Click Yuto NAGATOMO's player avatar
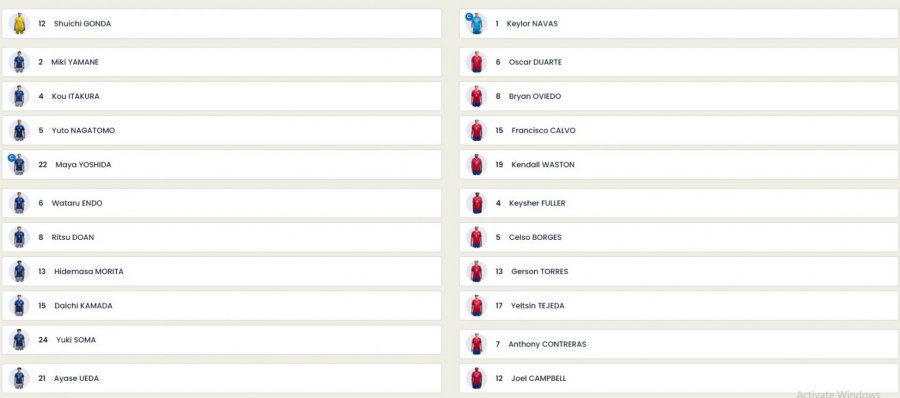This screenshot has width=900, height=398. pos(19,130)
